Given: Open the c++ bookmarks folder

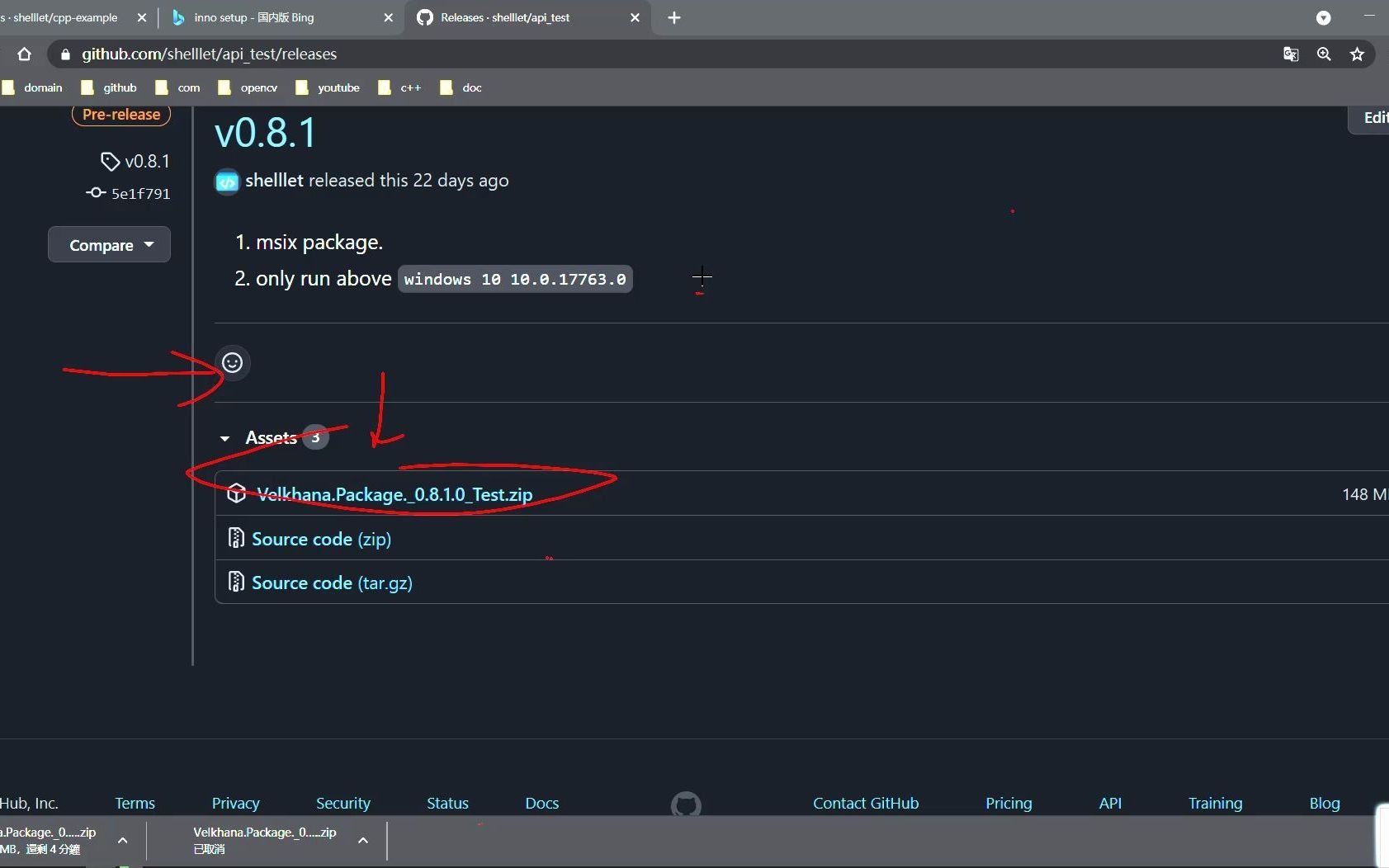Looking at the screenshot, I should point(400,87).
